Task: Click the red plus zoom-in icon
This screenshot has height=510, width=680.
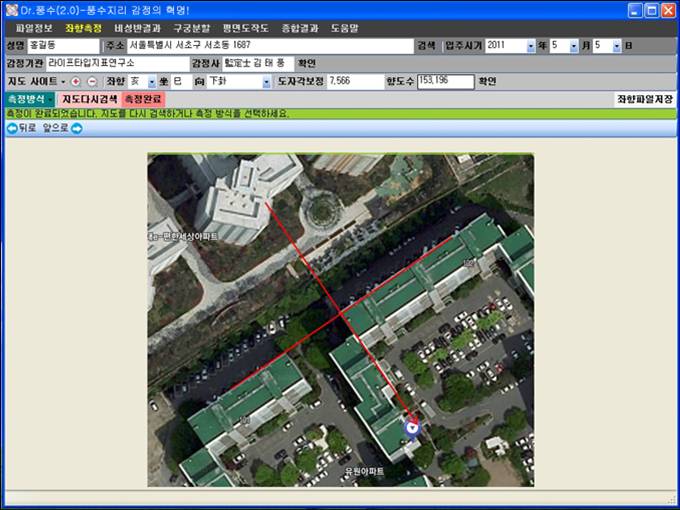Action: tap(76, 82)
